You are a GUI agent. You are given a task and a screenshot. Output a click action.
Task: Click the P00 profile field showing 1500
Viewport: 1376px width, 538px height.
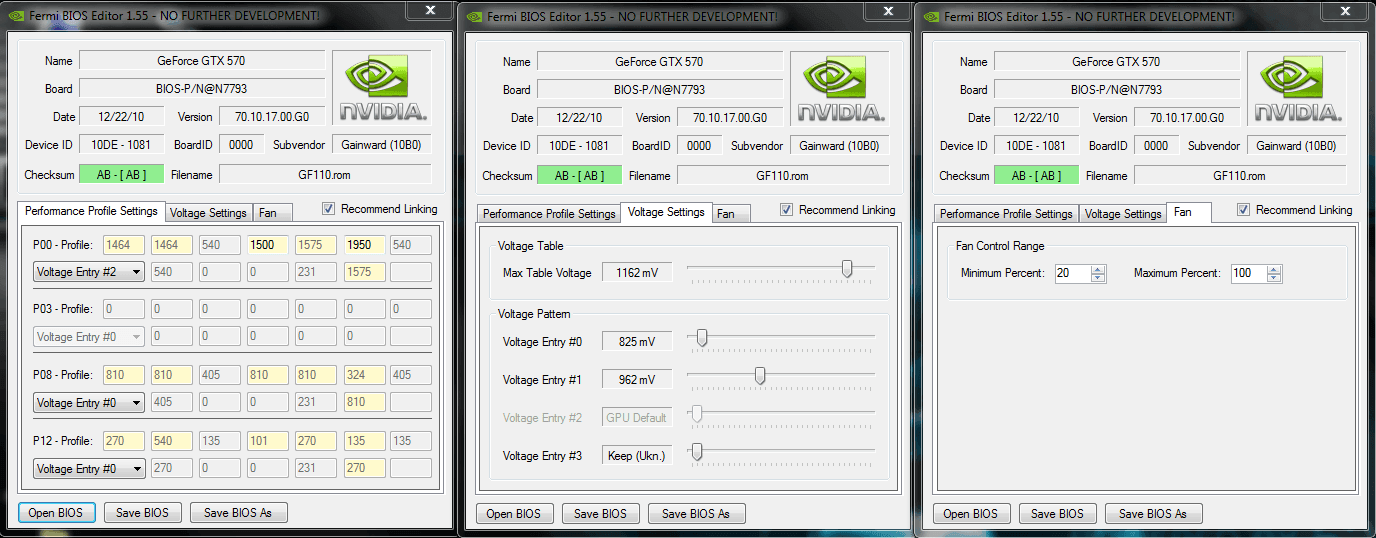267,245
